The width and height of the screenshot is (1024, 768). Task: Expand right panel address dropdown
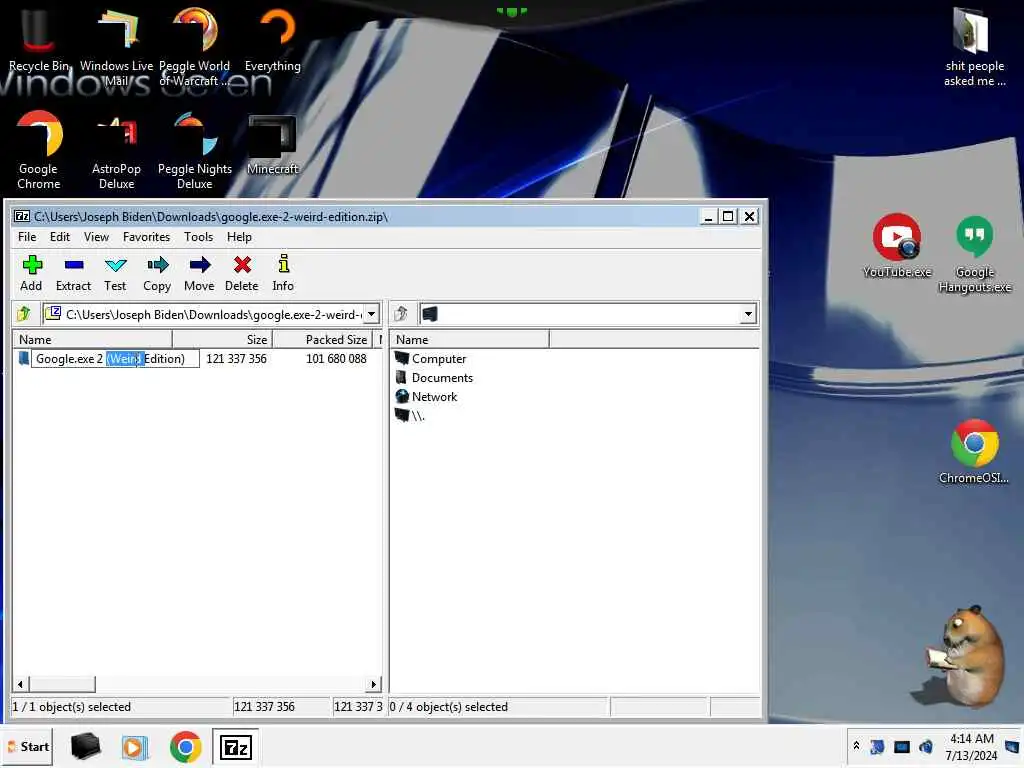748,314
